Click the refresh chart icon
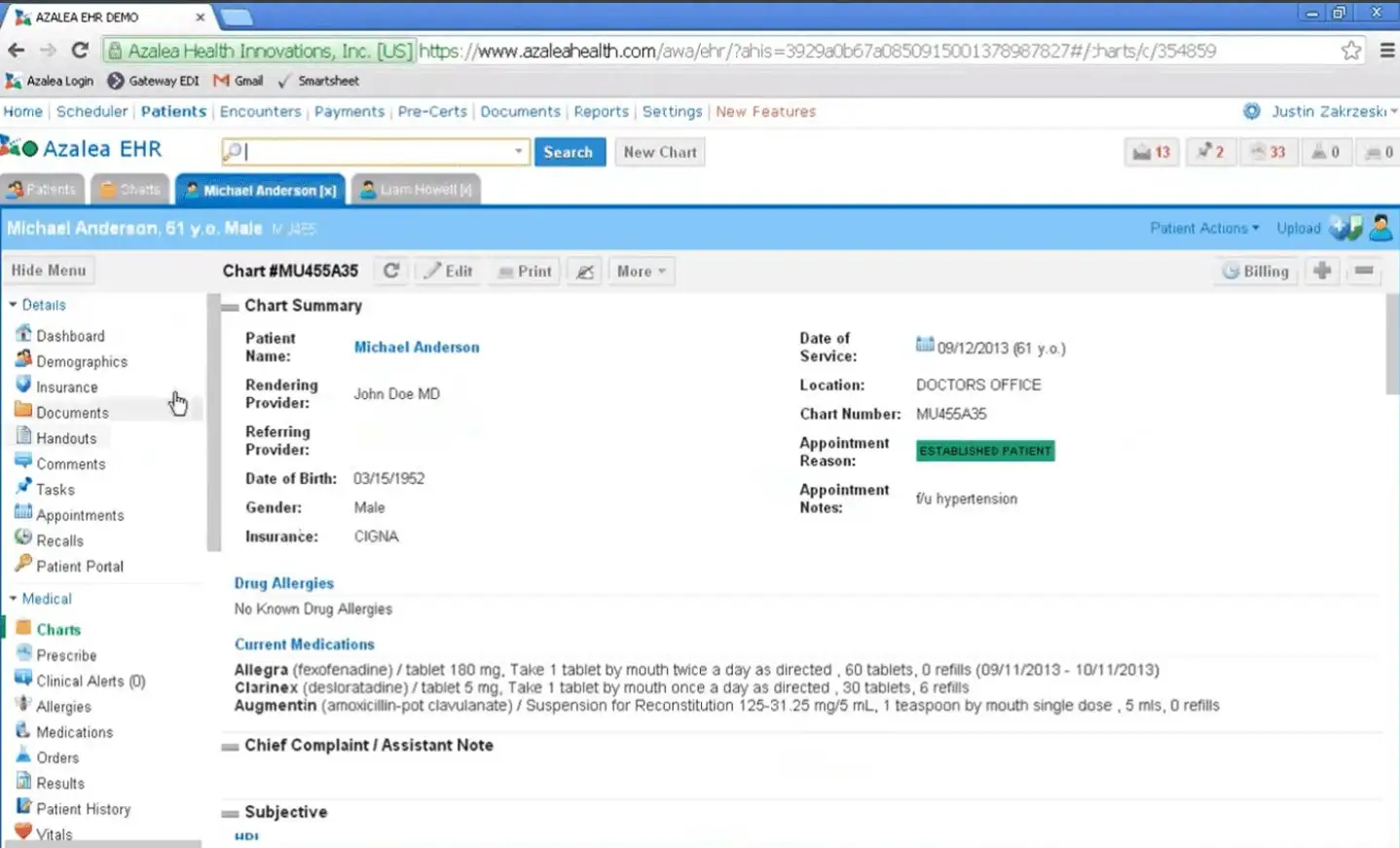The image size is (1400, 848). pyautogui.click(x=390, y=271)
